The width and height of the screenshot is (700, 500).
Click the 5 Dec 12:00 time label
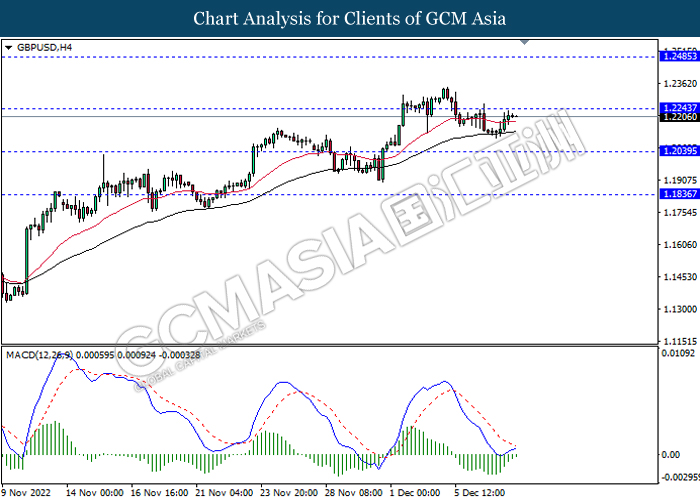479,492
